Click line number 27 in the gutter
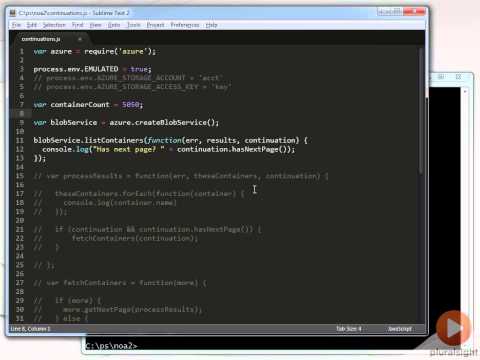This screenshot has width=480, height=360. [x=20, y=283]
